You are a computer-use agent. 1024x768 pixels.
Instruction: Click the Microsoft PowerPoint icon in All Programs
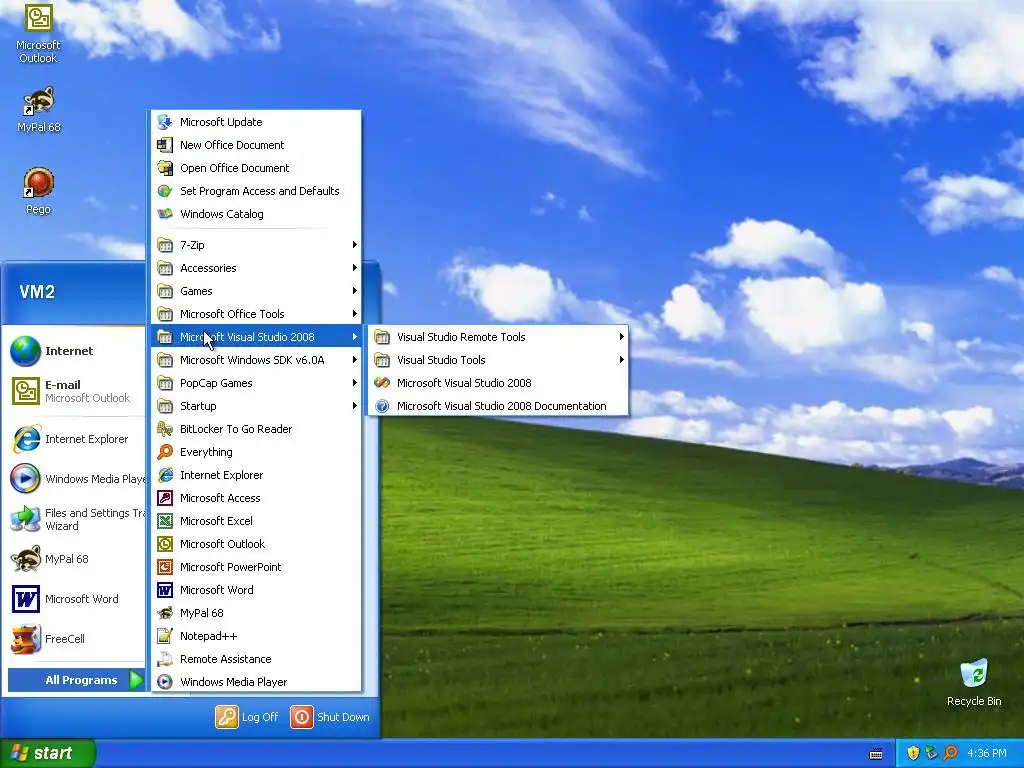click(x=165, y=567)
